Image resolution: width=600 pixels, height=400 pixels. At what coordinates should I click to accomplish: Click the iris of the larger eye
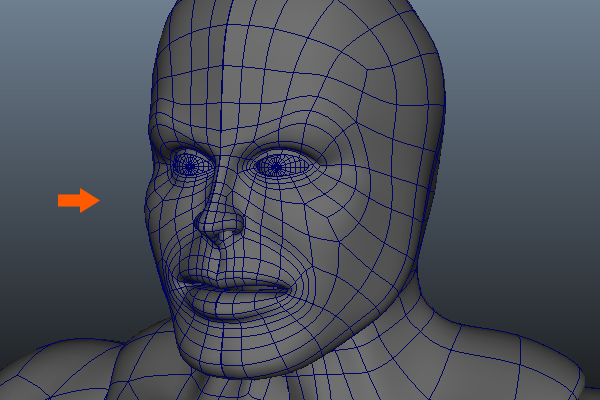[x=276, y=167]
